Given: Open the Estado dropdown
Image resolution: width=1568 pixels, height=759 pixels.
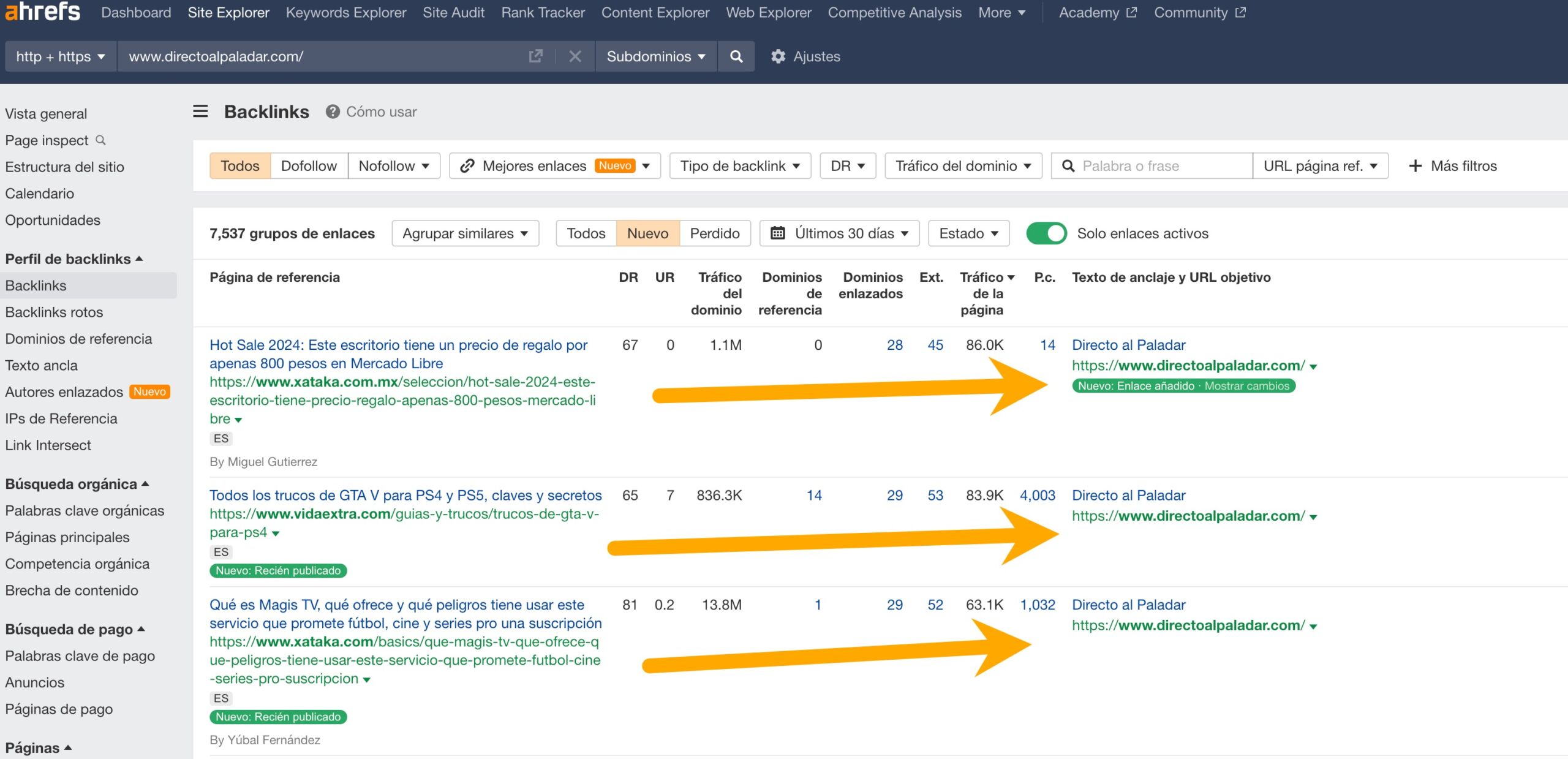Looking at the screenshot, I should (x=968, y=233).
